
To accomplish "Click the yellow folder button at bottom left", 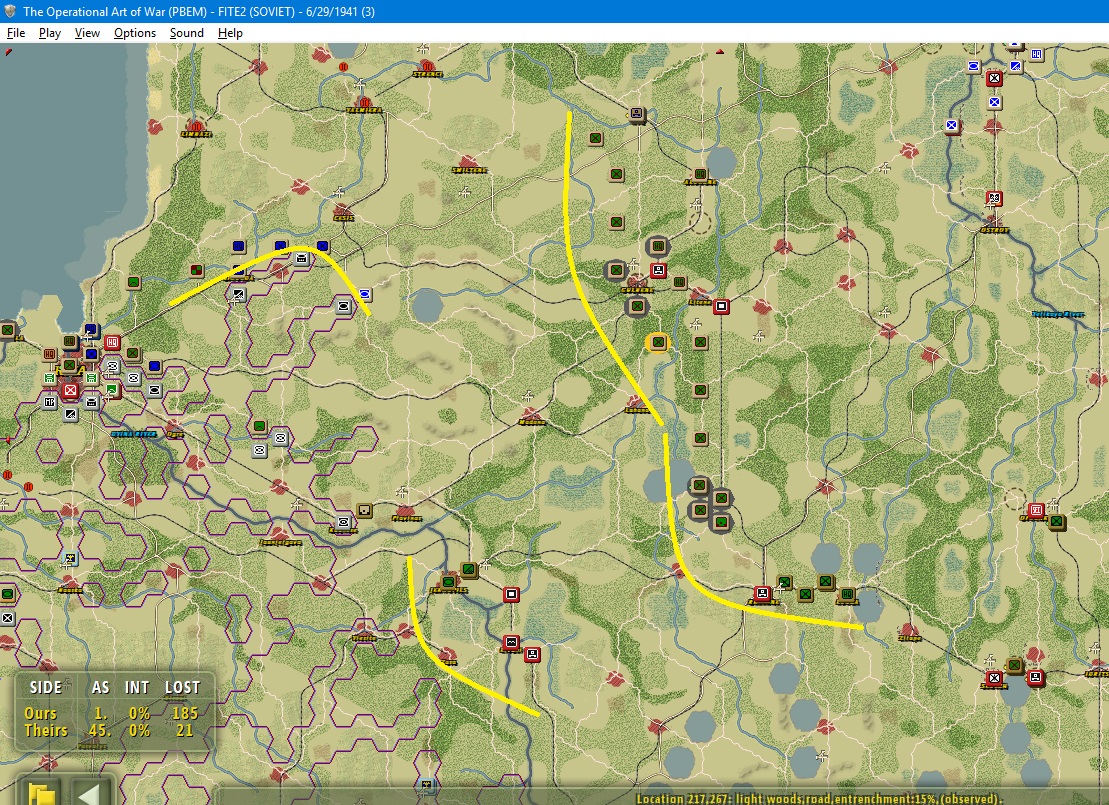I will [x=42, y=792].
